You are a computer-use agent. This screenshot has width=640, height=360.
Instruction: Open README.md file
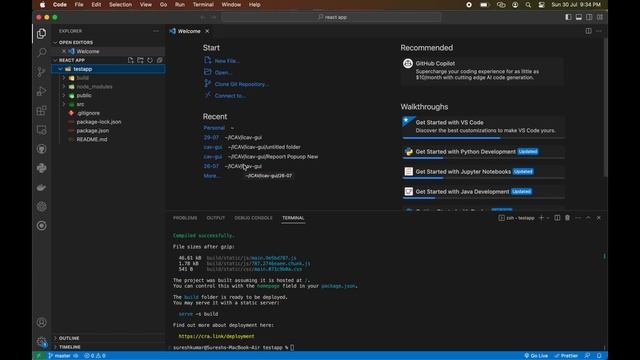click(x=92, y=139)
